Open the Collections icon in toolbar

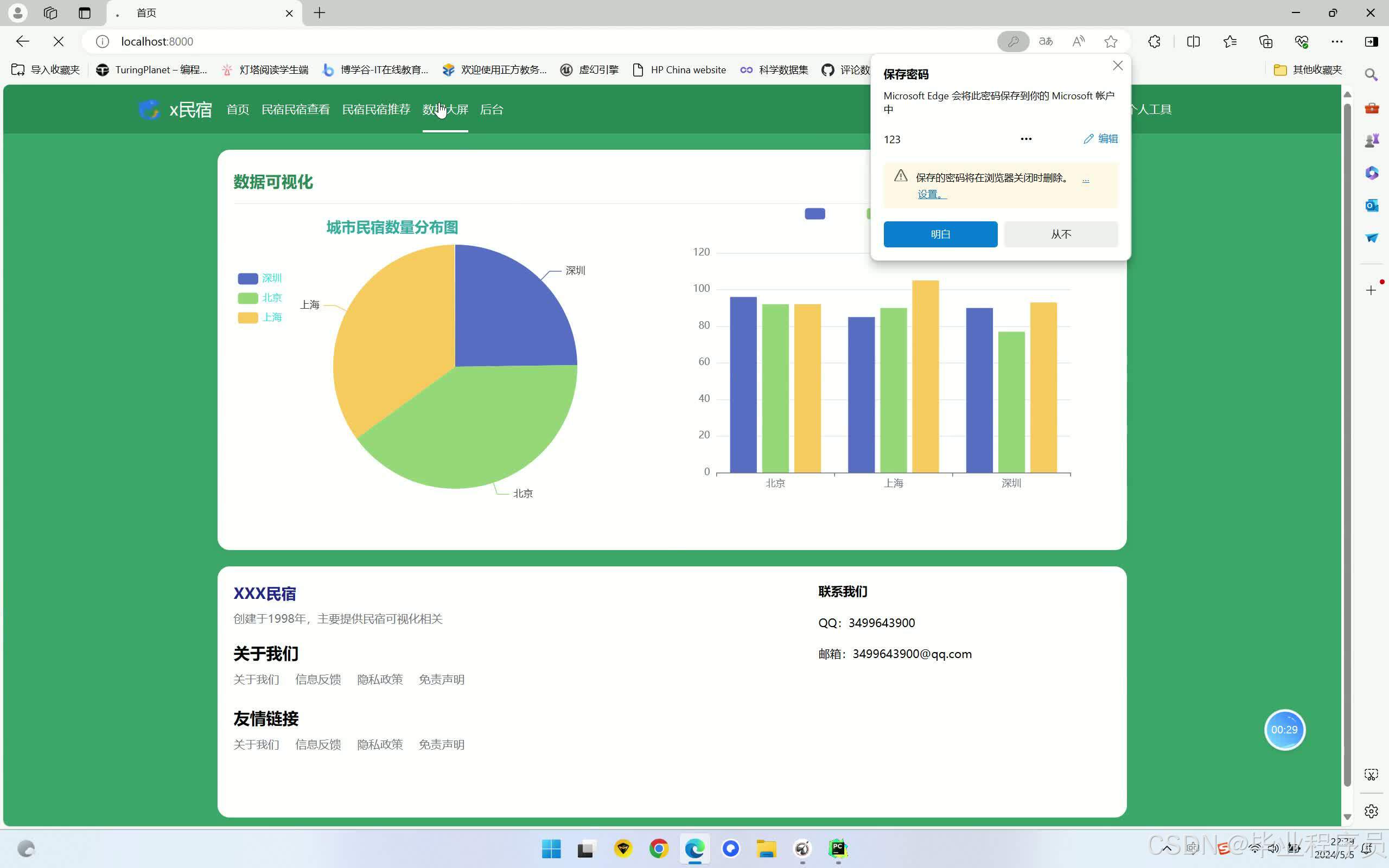point(1266,41)
